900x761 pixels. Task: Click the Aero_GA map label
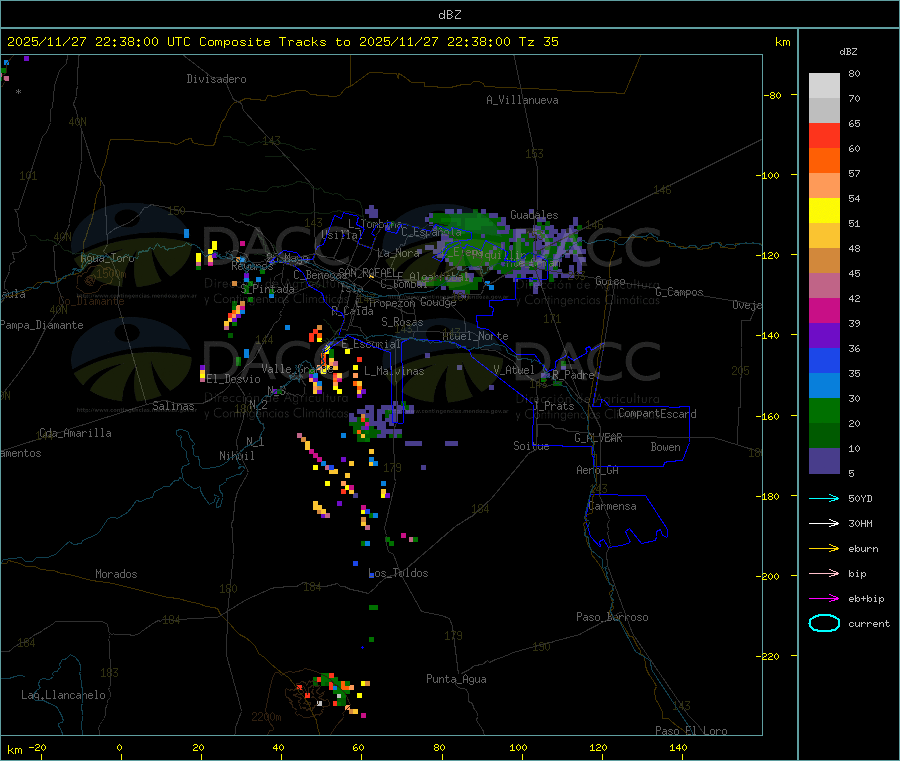point(598,471)
